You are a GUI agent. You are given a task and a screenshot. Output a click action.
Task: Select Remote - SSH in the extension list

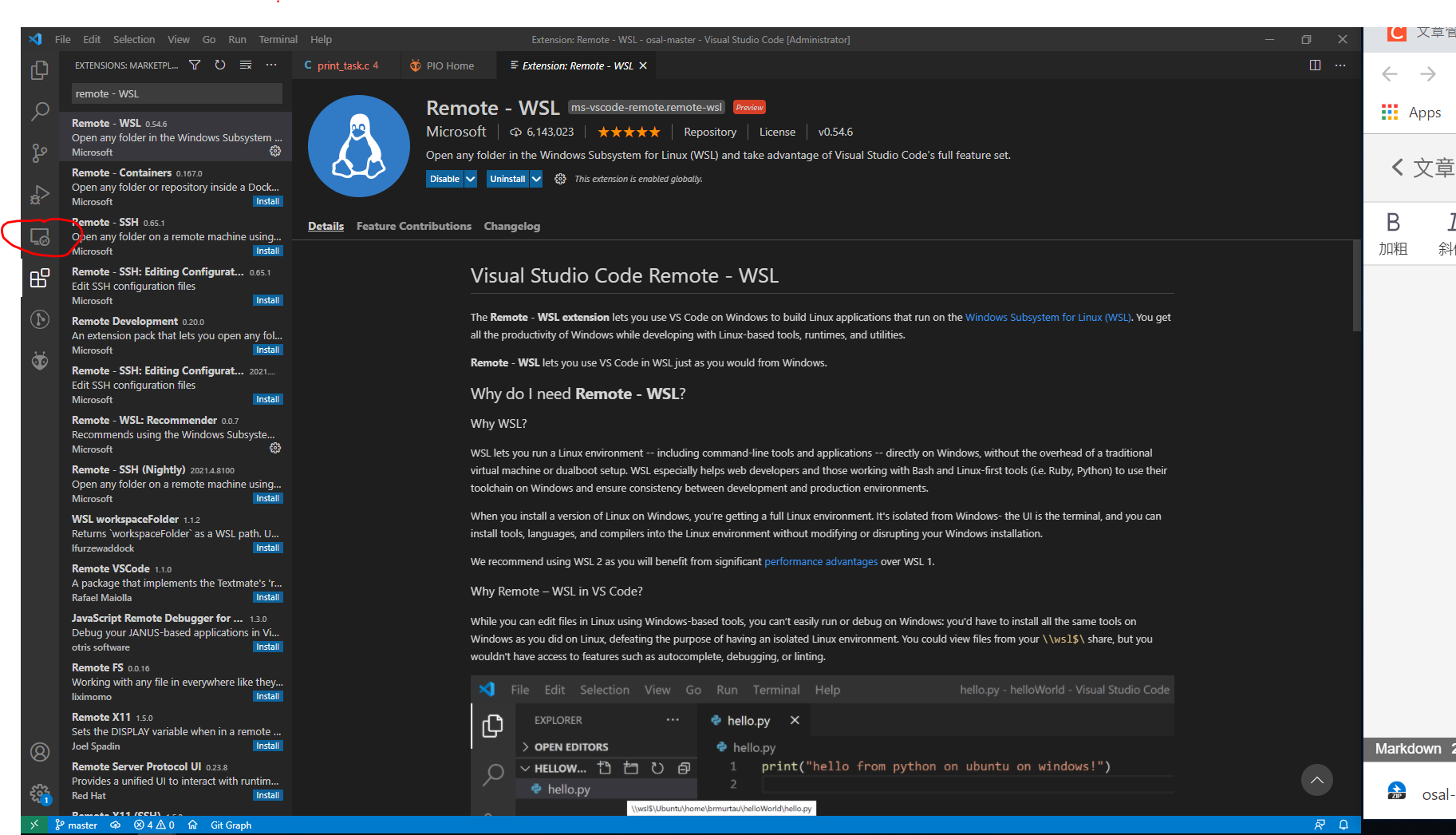[x=176, y=236]
